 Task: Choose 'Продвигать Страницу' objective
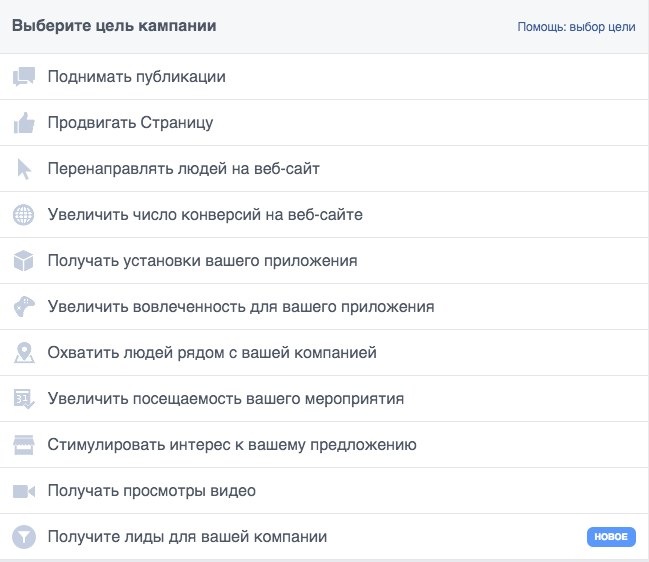coord(324,122)
